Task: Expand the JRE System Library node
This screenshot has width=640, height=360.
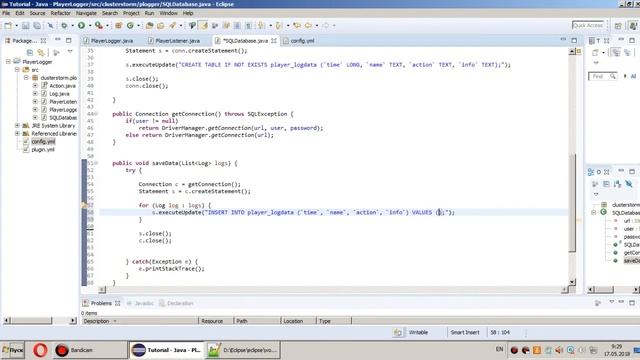Action: [x=17, y=126]
